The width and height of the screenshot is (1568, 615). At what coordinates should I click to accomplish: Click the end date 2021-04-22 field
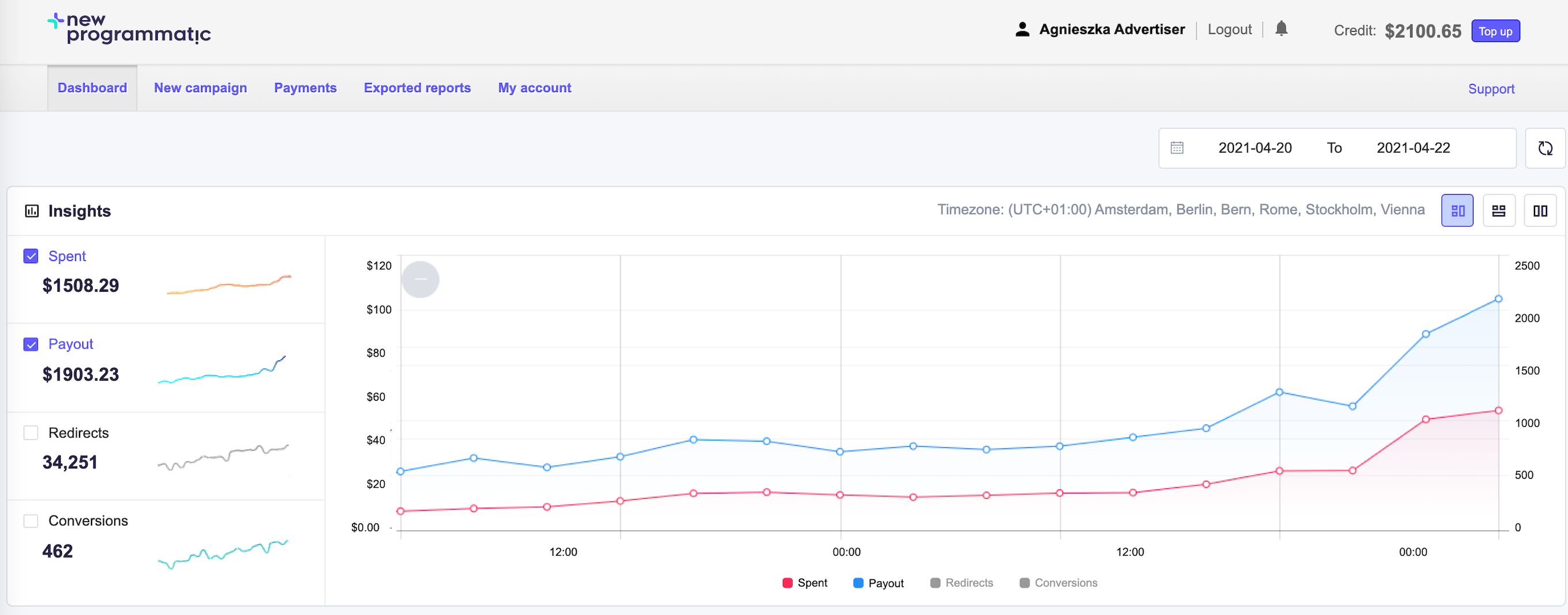pyautogui.click(x=1413, y=148)
